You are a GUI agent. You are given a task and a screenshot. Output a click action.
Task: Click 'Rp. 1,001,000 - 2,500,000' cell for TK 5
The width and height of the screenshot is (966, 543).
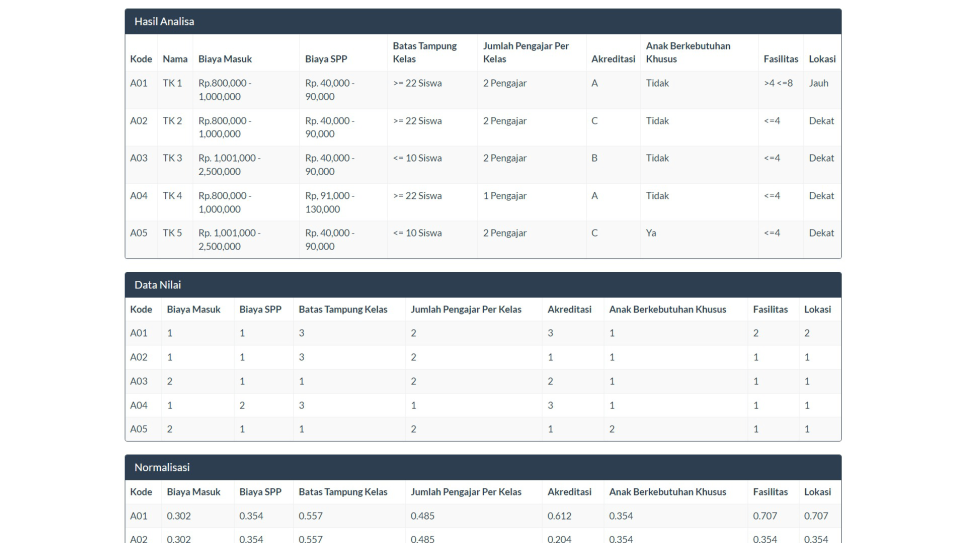point(229,240)
